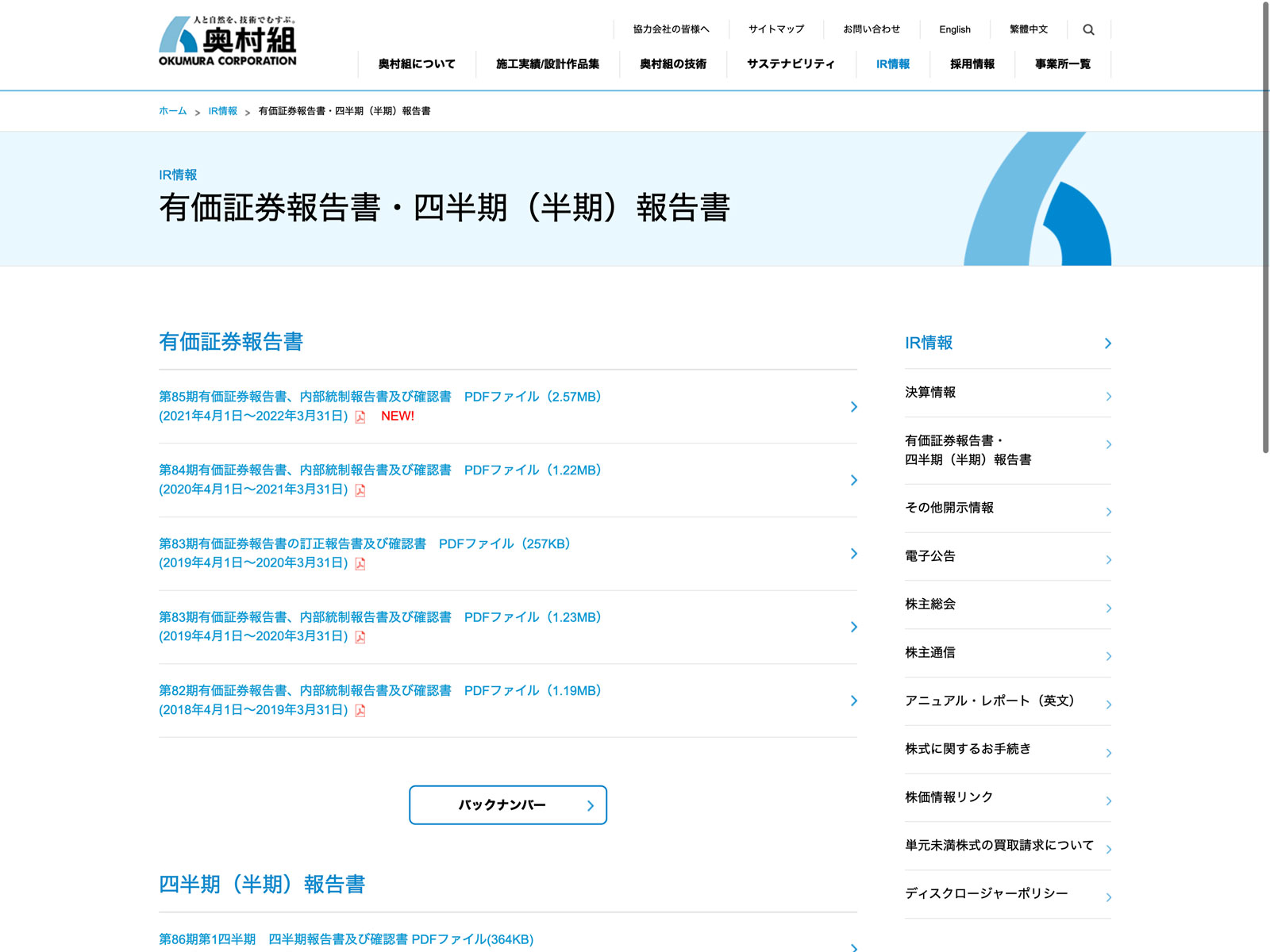Open the IR情報 main navigation menu
This screenshot has width=1270, height=952.
tap(892, 64)
